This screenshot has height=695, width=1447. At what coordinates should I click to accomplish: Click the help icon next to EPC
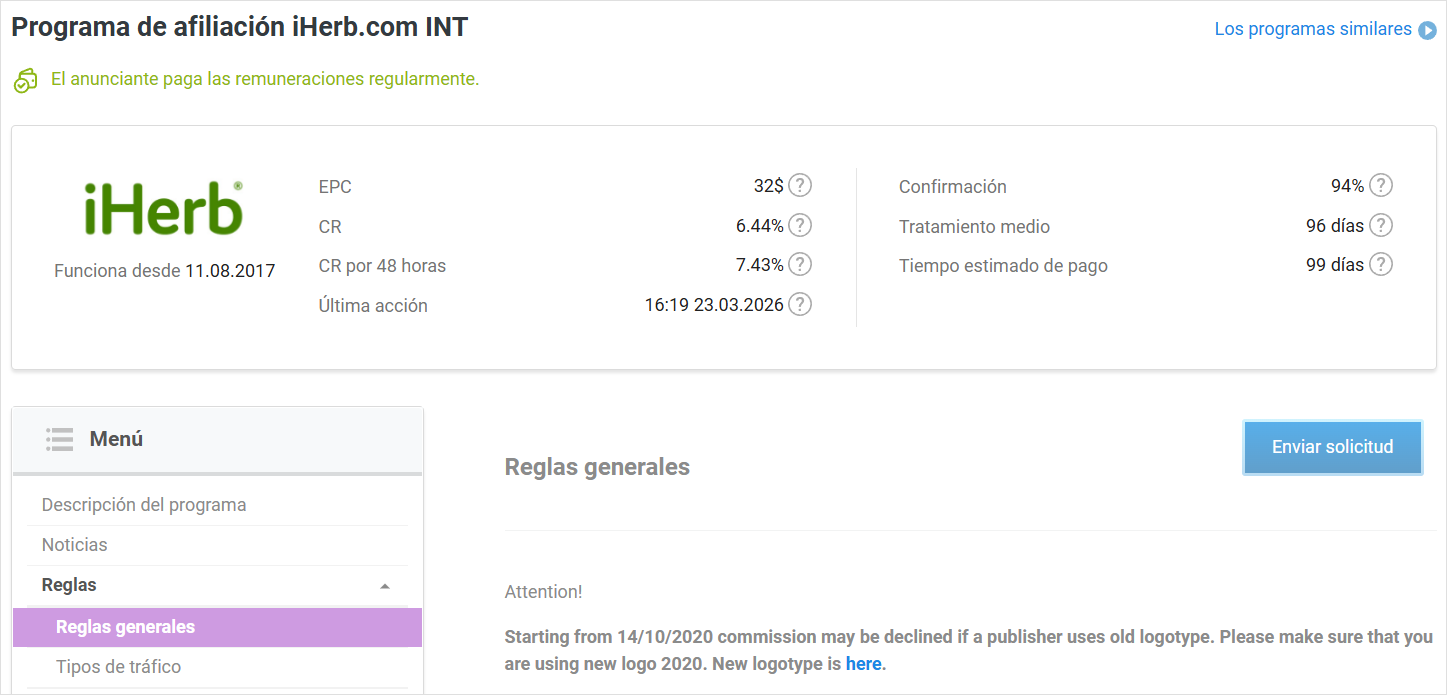click(x=799, y=185)
